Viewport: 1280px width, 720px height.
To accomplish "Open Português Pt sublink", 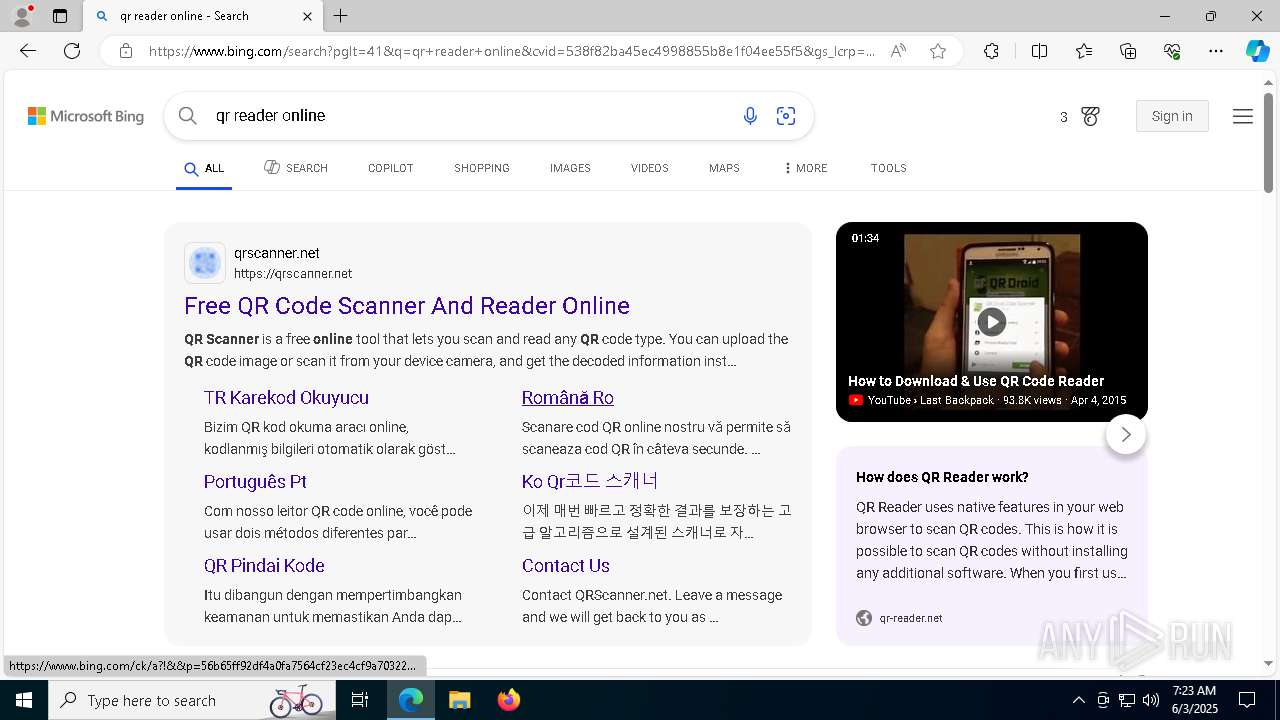I will (255, 482).
